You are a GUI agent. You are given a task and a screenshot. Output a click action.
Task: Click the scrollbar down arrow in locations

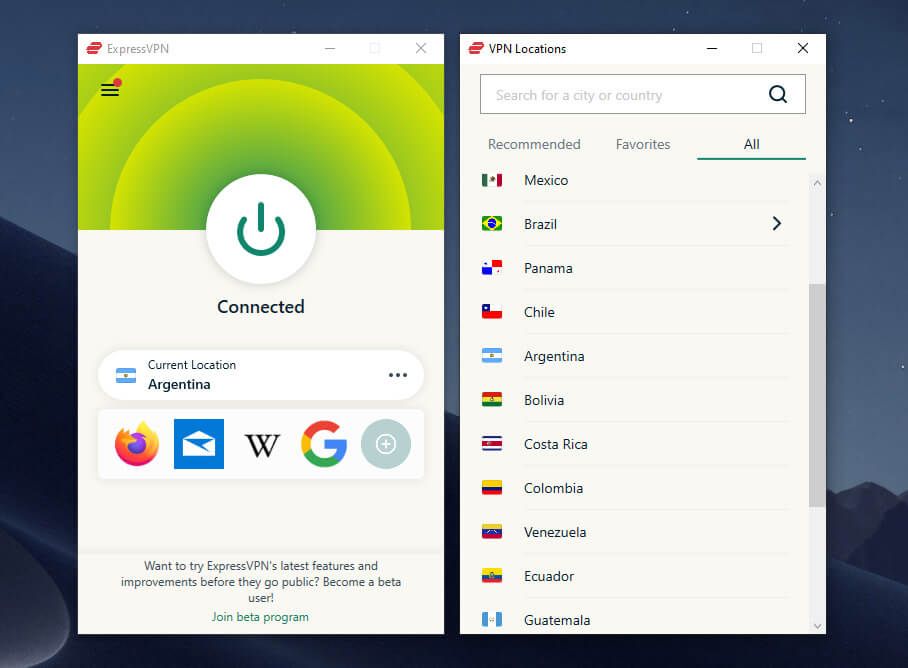pos(817,626)
